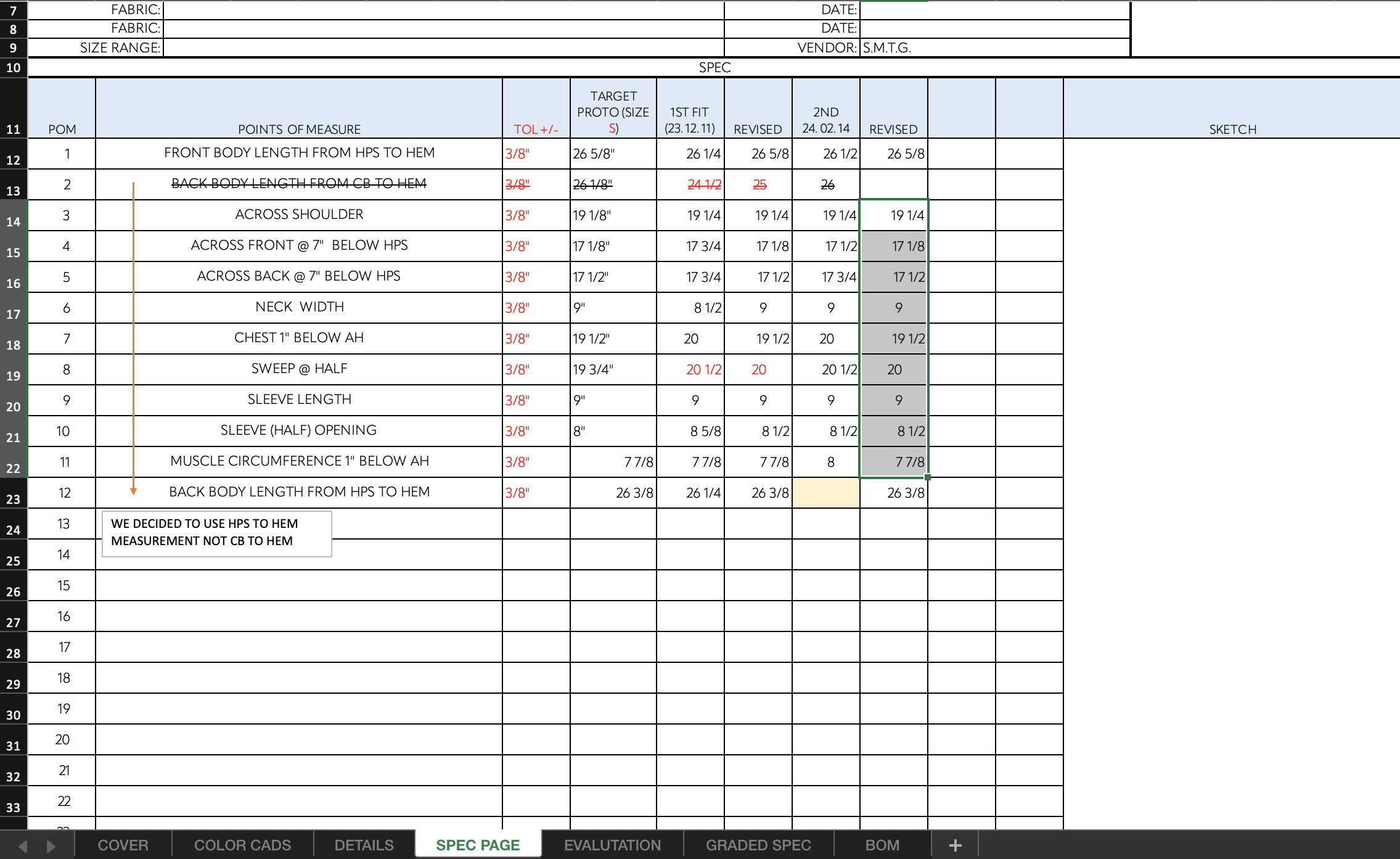
Task: Select row 23 header
Action: 14,493
